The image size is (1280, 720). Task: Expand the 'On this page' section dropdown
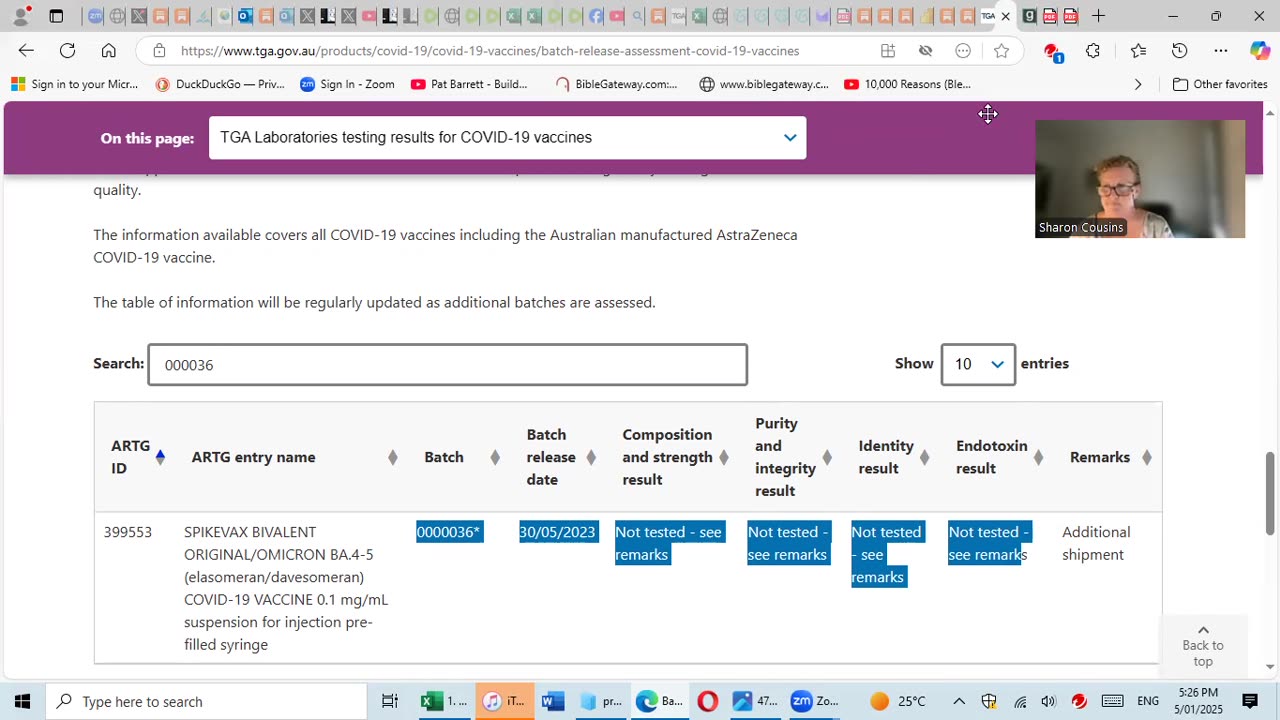click(507, 138)
